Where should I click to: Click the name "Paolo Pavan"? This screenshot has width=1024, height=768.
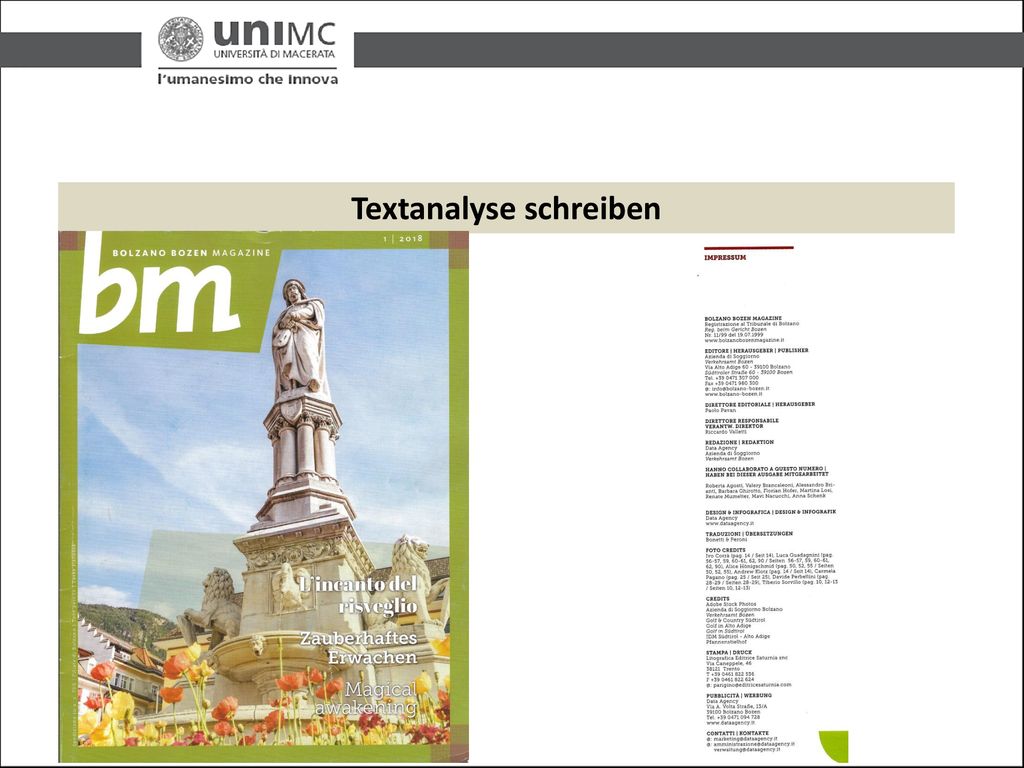(x=720, y=410)
